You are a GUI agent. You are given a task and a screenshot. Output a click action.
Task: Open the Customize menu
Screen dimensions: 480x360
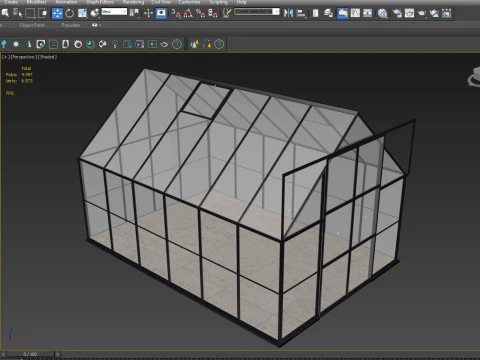click(189, 2)
